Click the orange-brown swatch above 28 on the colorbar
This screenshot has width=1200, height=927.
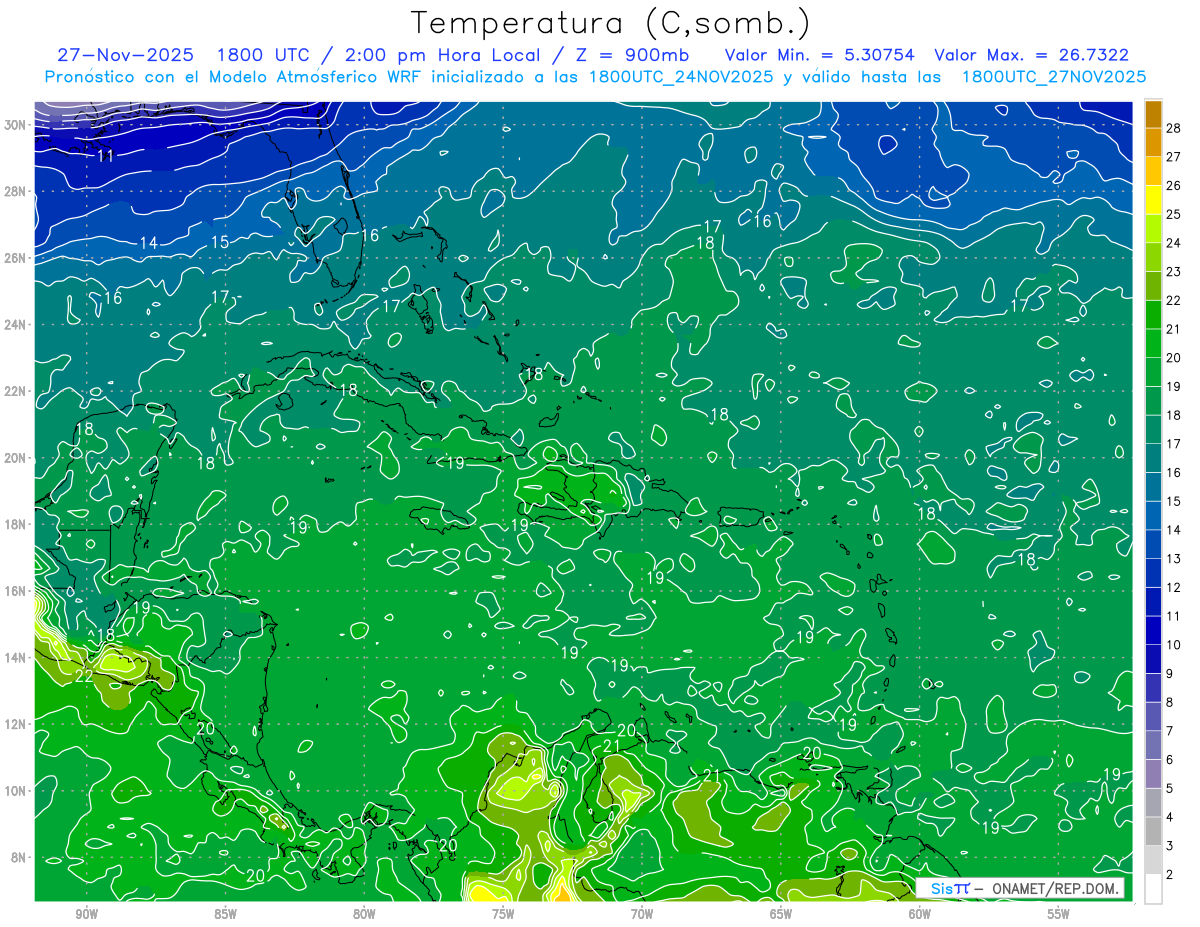click(1154, 114)
